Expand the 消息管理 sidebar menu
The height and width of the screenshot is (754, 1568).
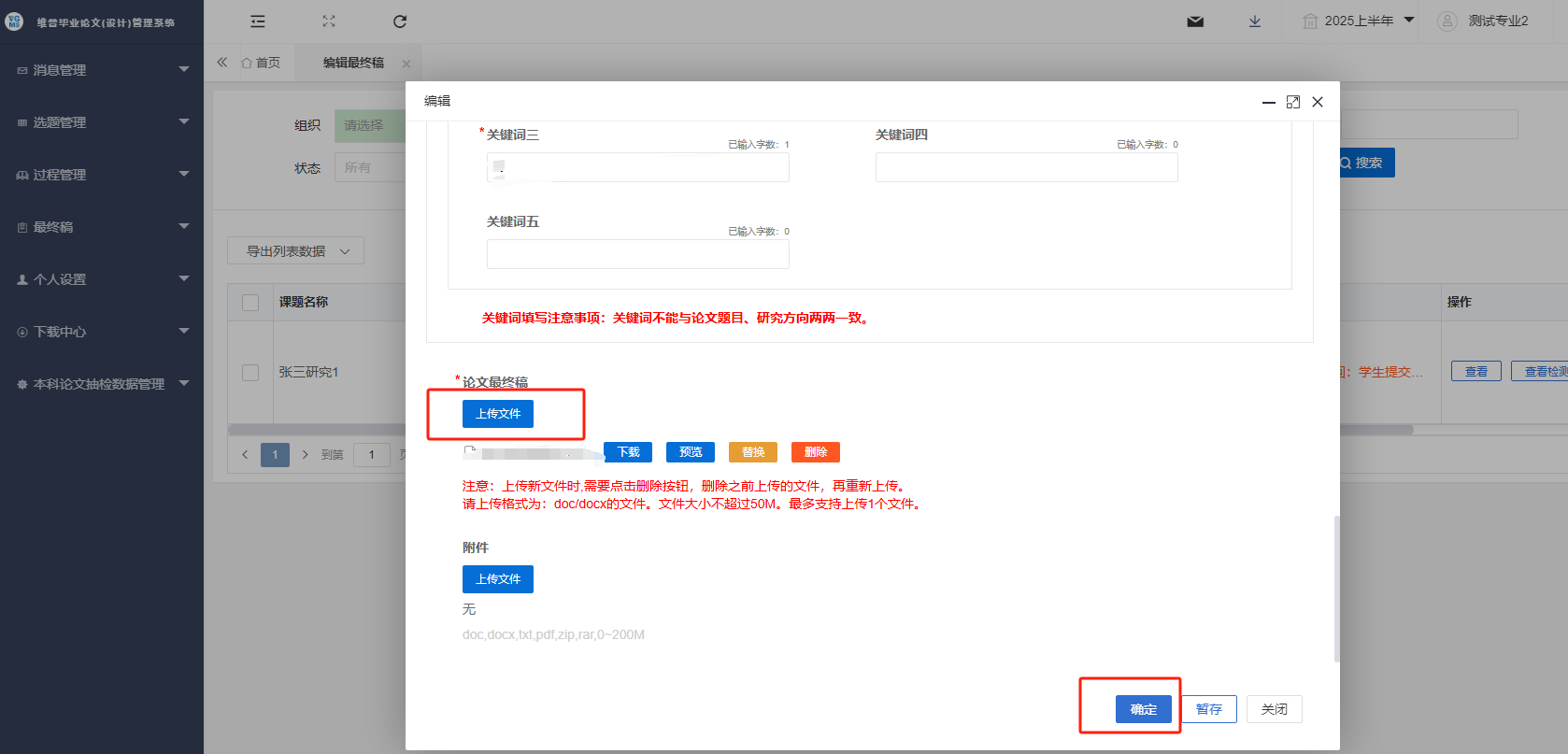click(102, 70)
